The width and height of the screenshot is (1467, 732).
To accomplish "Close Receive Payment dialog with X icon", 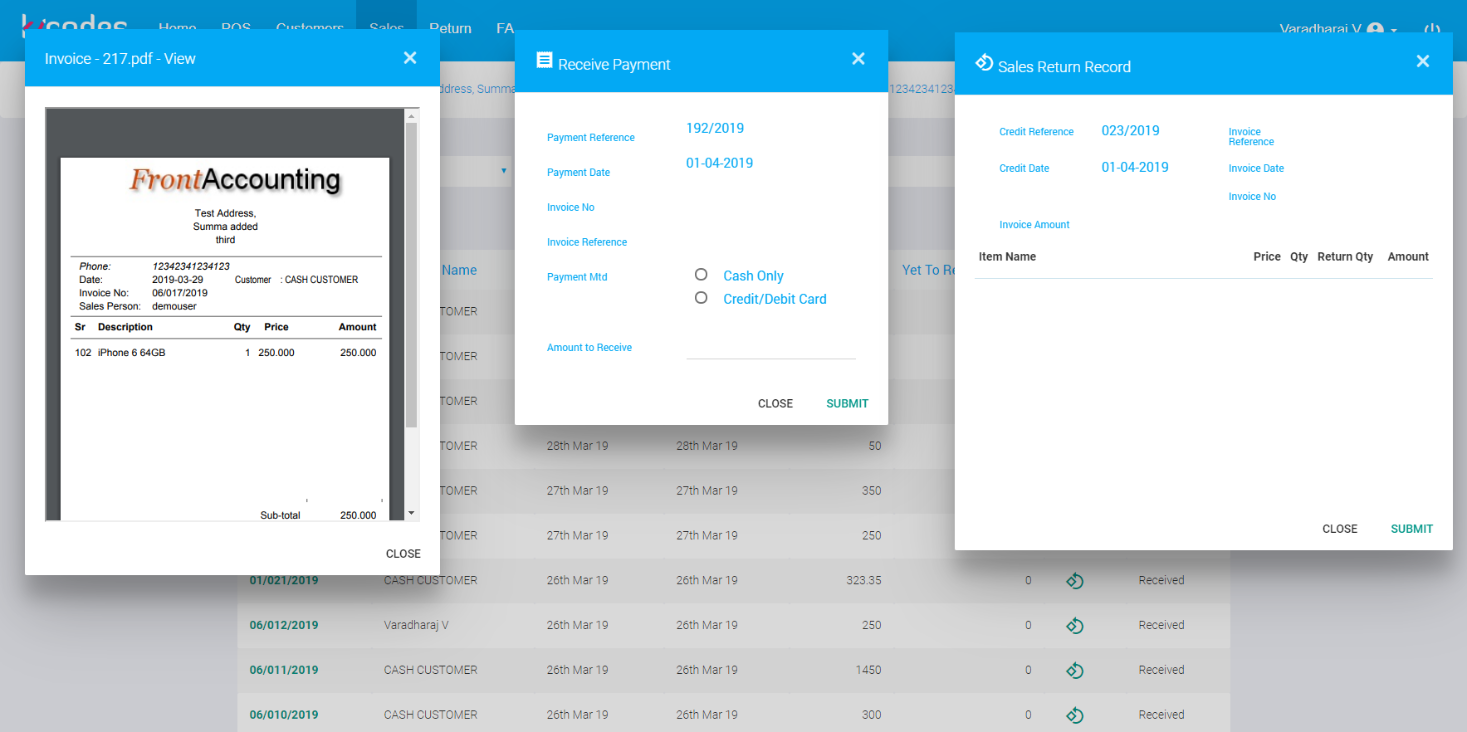I will tap(858, 59).
